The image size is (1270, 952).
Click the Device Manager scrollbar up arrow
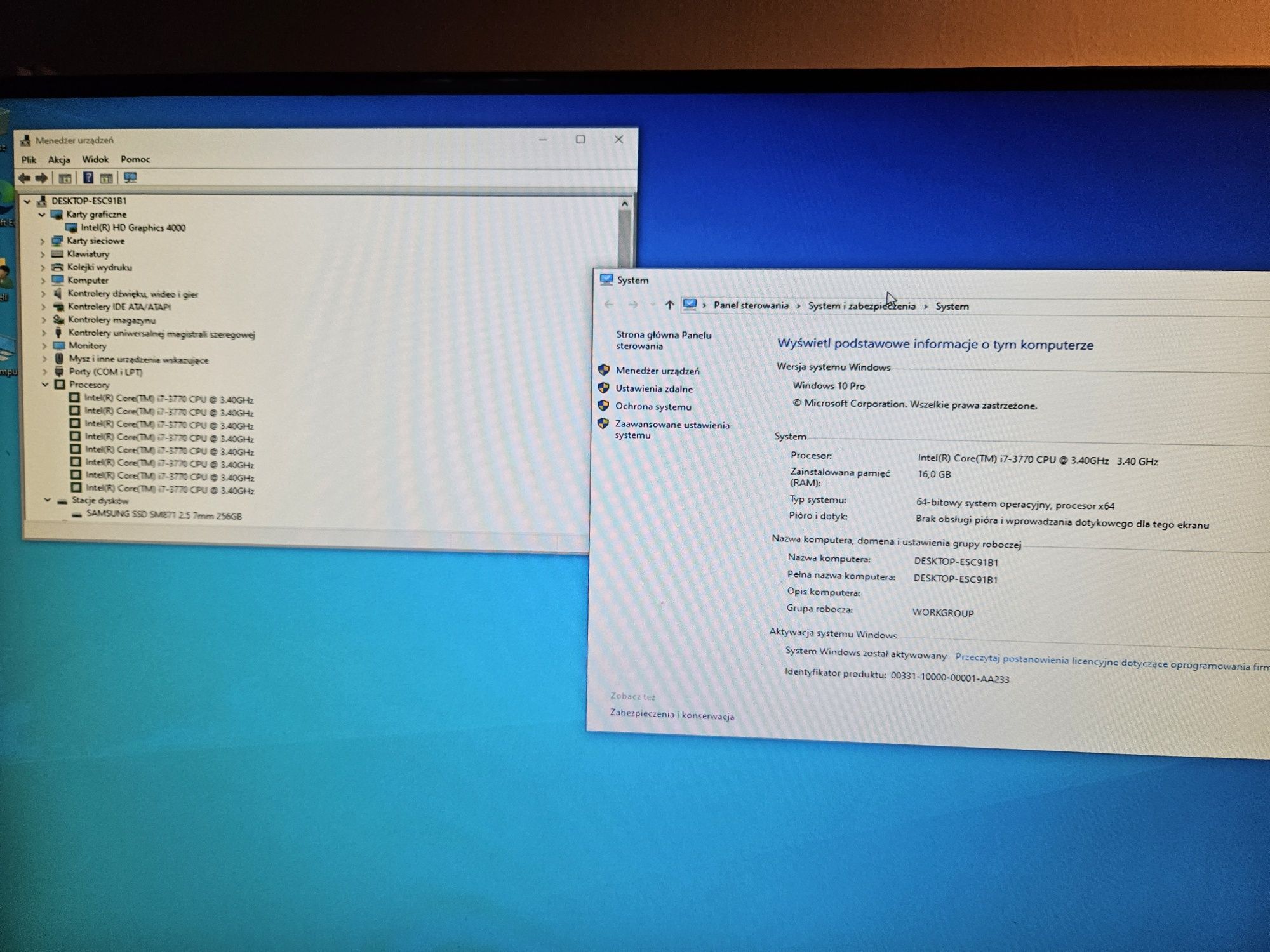point(625,204)
